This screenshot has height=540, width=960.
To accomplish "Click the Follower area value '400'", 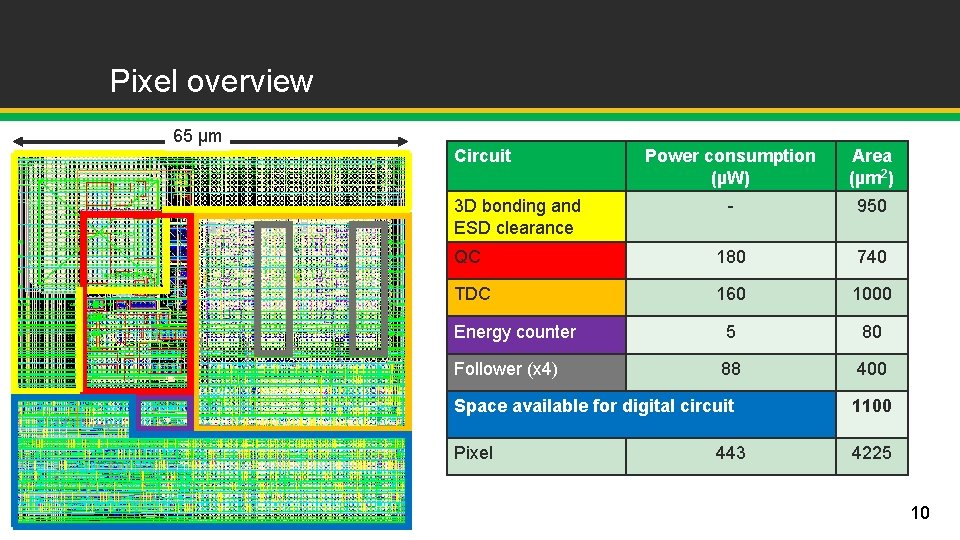I will coord(872,369).
